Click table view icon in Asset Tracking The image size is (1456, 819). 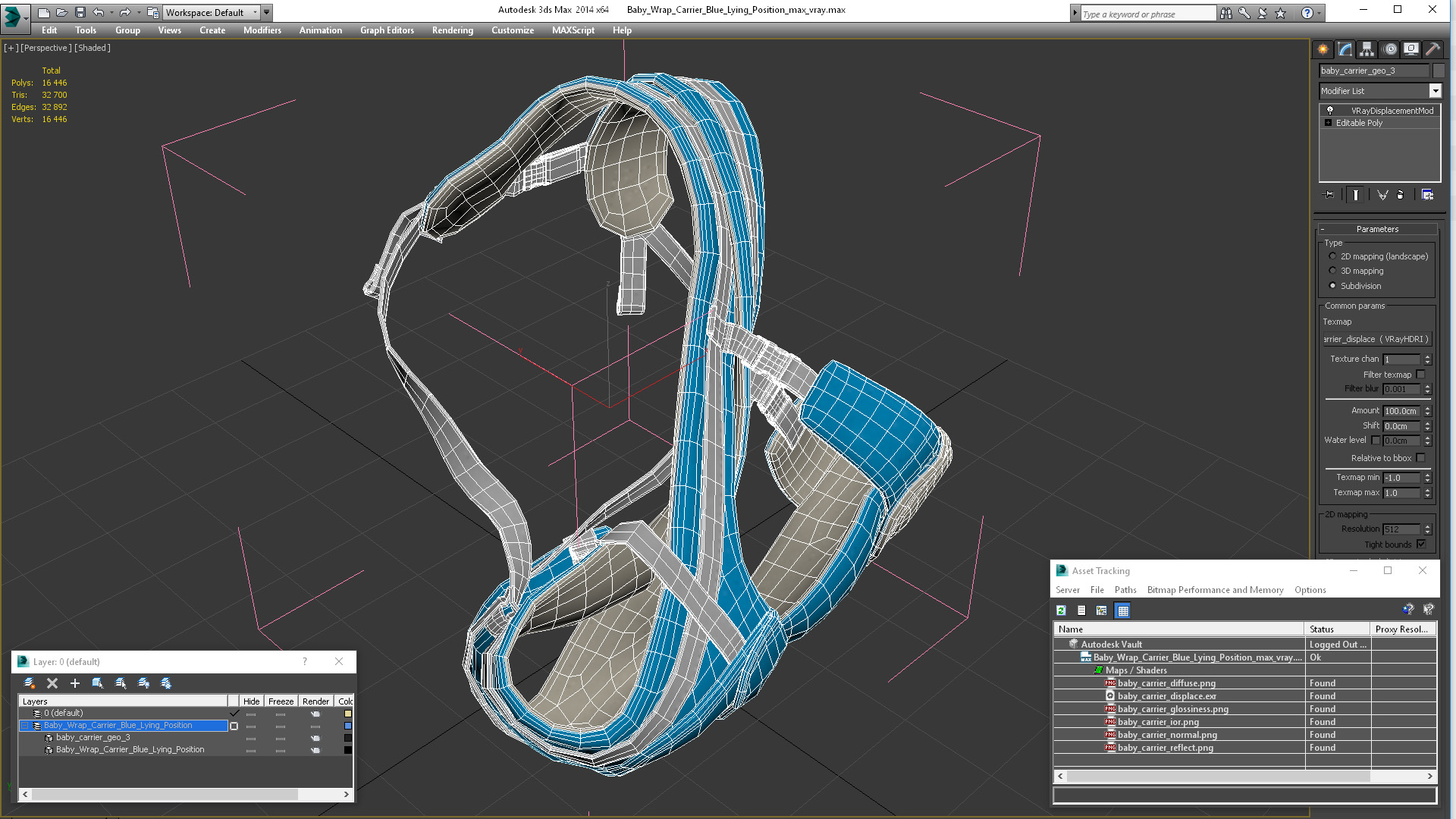pos(1123,610)
